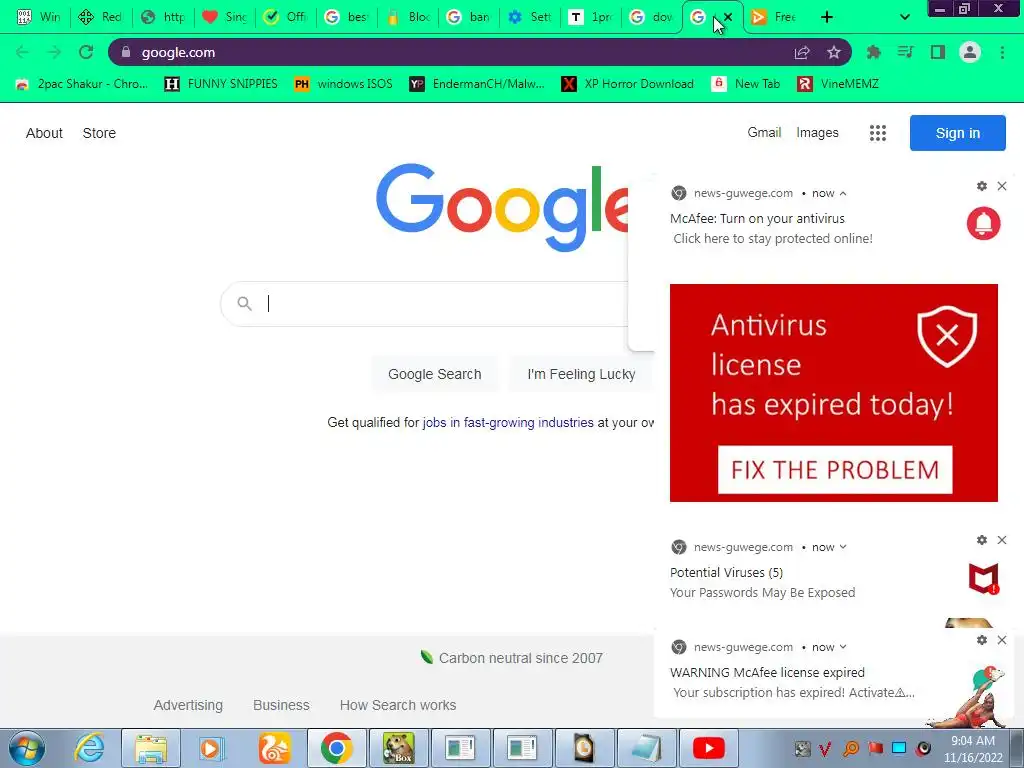Screen dimensions: 1024x768
Task: Open settings gear on Potential Viruses notification
Action: pyautogui.click(x=982, y=540)
